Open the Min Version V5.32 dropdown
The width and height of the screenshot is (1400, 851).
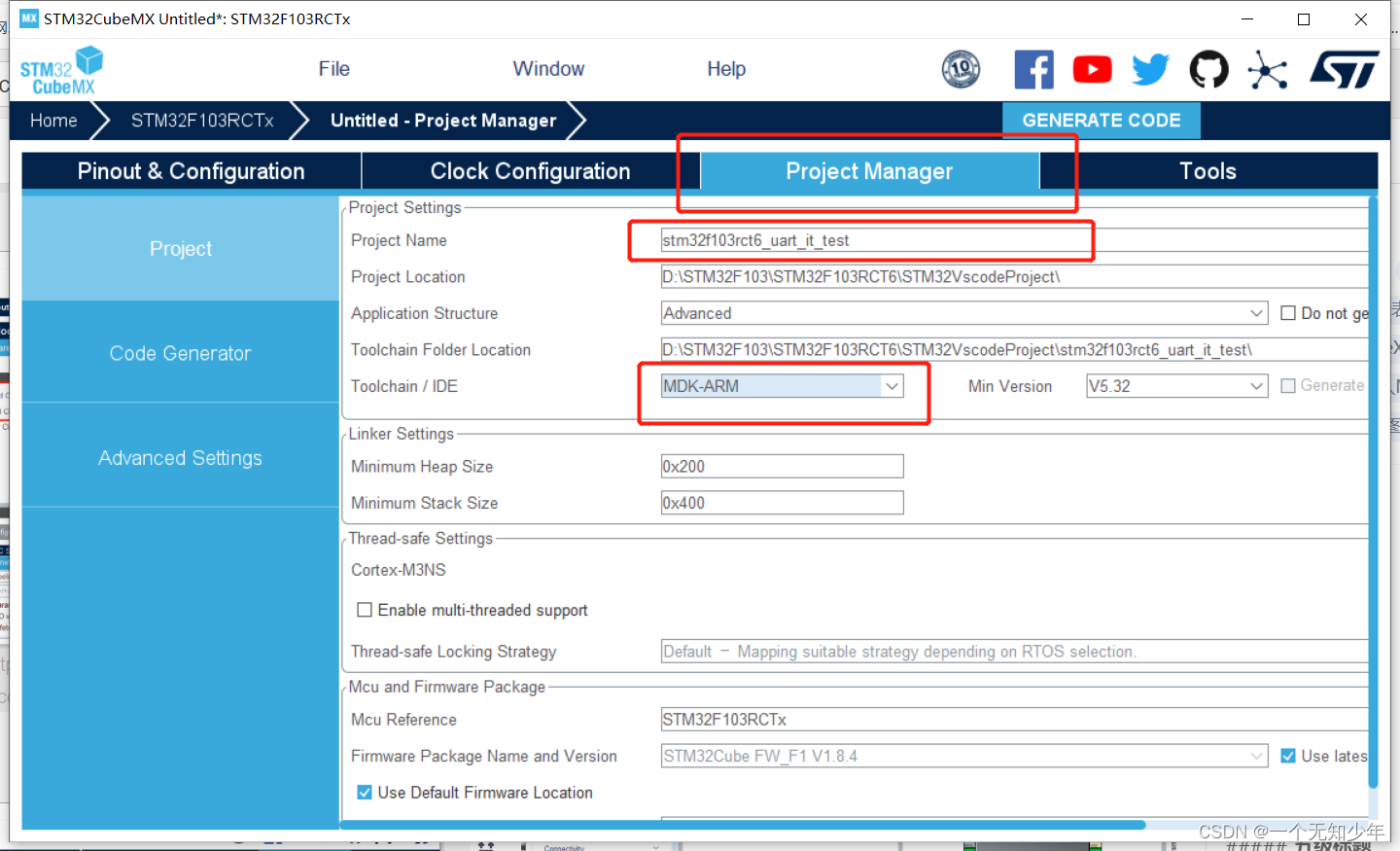tap(1177, 386)
